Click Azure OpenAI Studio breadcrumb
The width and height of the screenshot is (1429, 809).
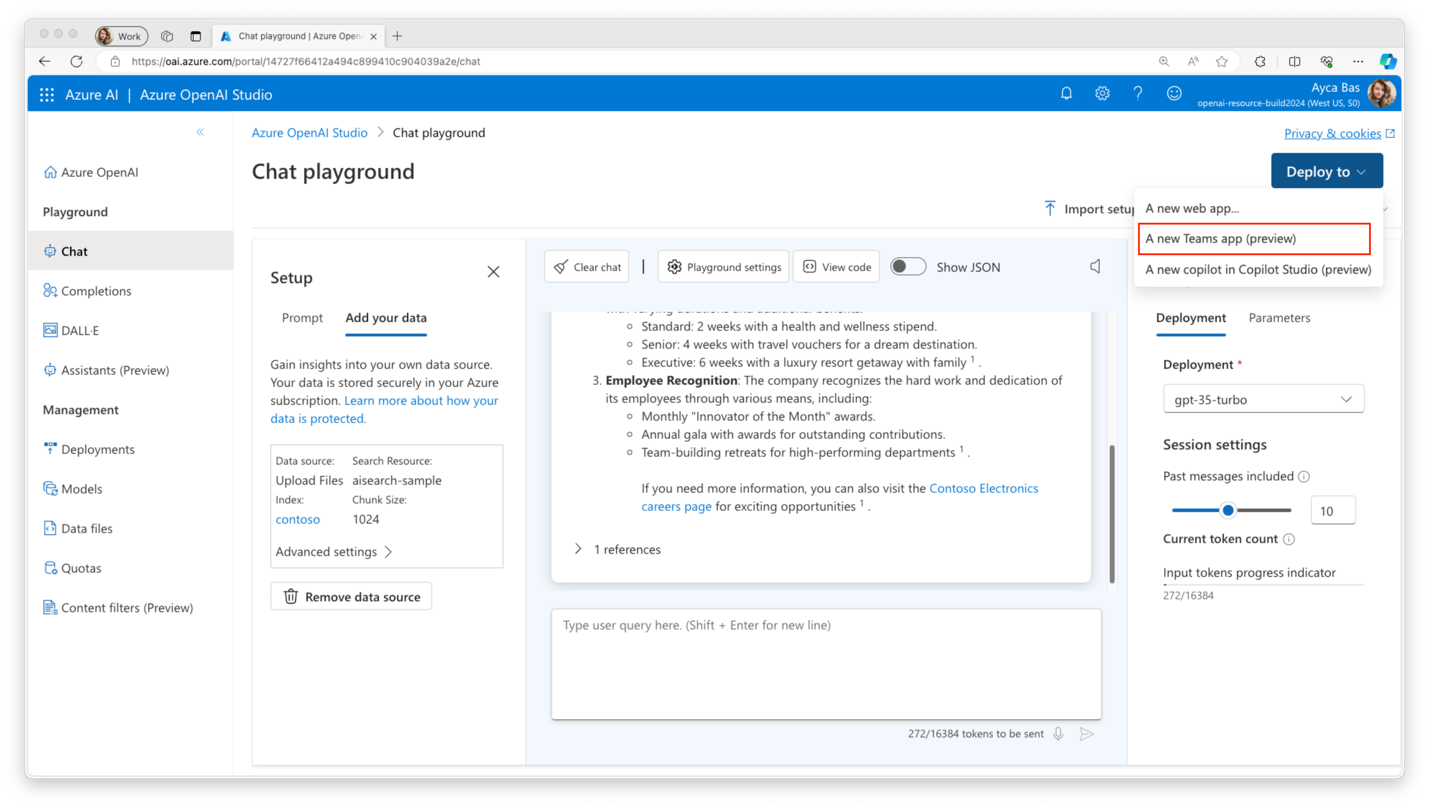tap(309, 132)
